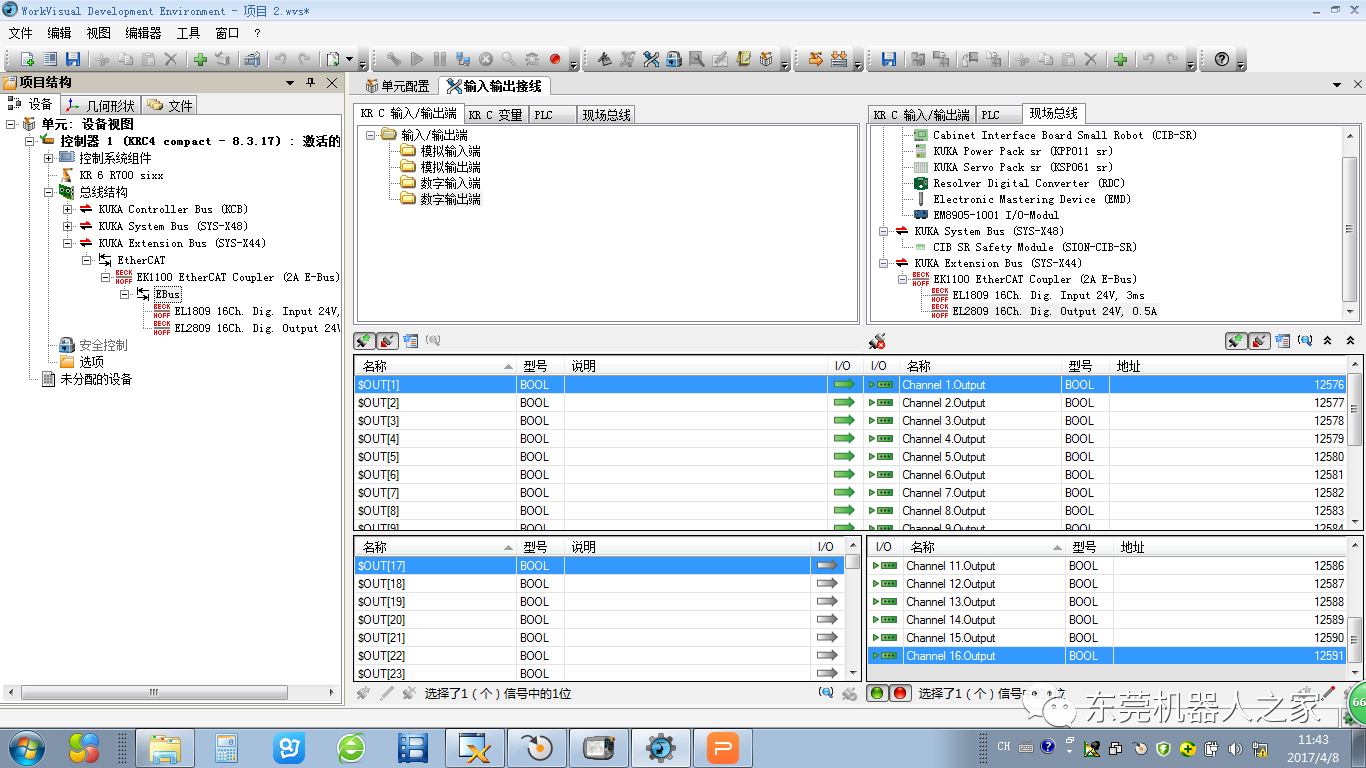Open the project structure panel dropdown arrow
The width and height of the screenshot is (1366, 768).
point(290,83)
